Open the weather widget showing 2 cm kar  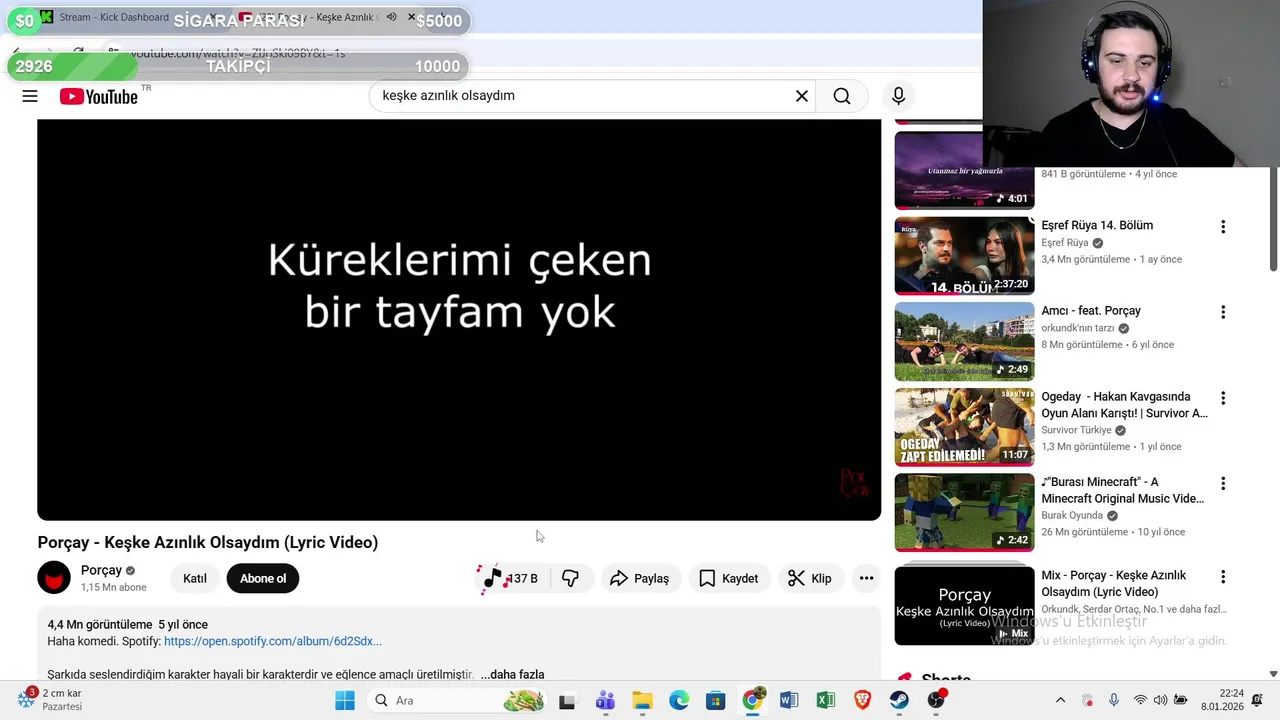50,699
